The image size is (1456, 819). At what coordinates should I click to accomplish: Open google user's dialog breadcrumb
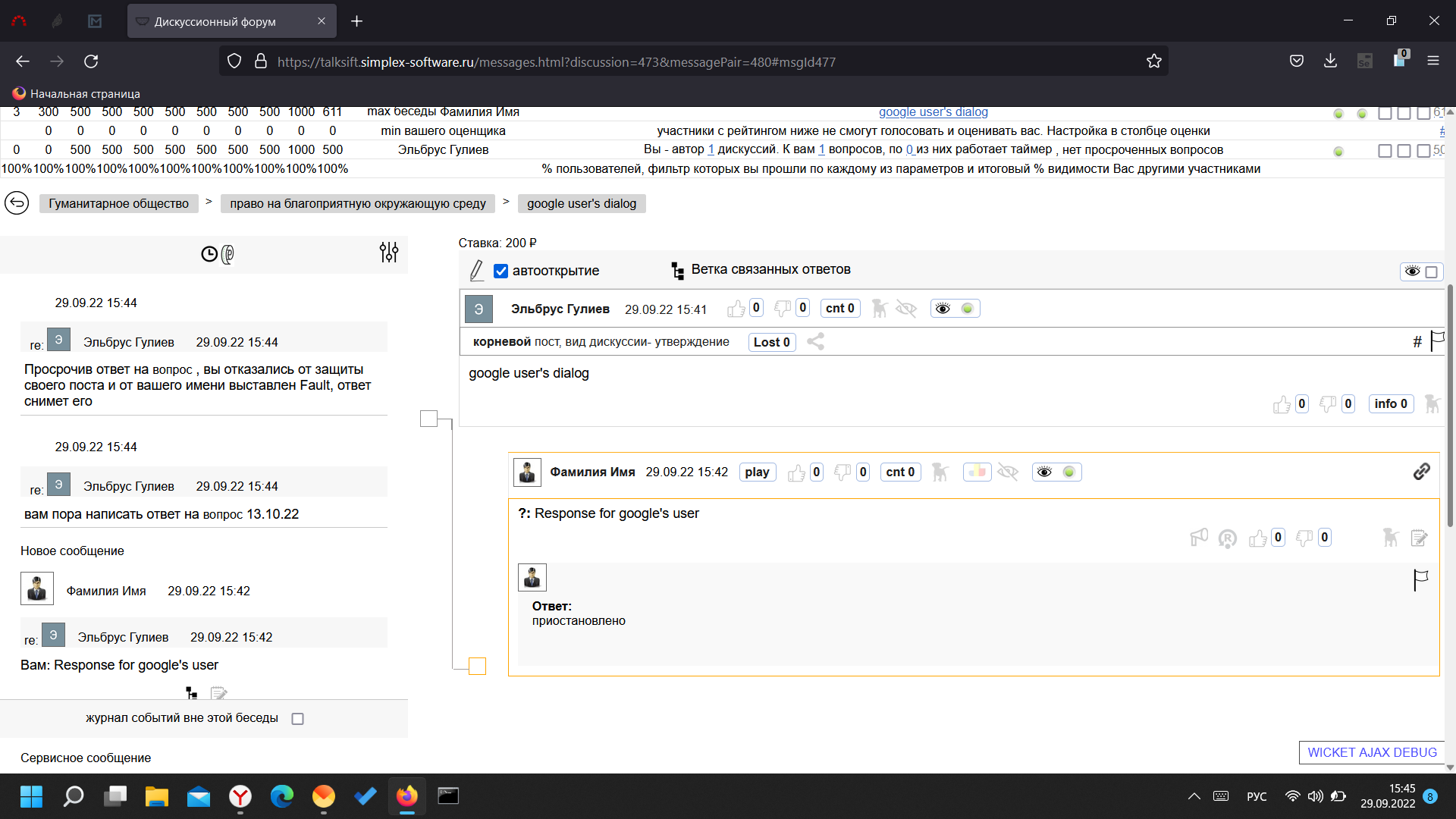coord(582,203)
